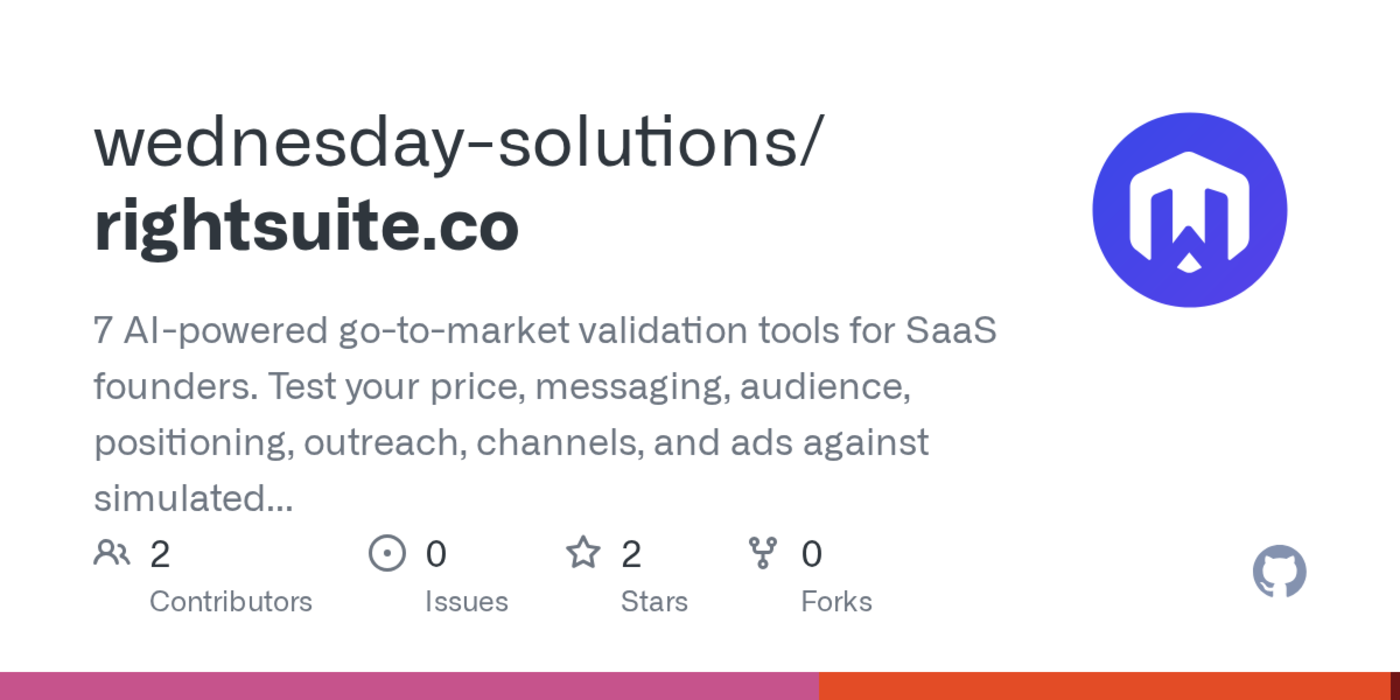Image resolution: width=1400 pixels, height=700 pixels.
Task: Click the Wednesday Solutions round logo
Action: 1189,210
